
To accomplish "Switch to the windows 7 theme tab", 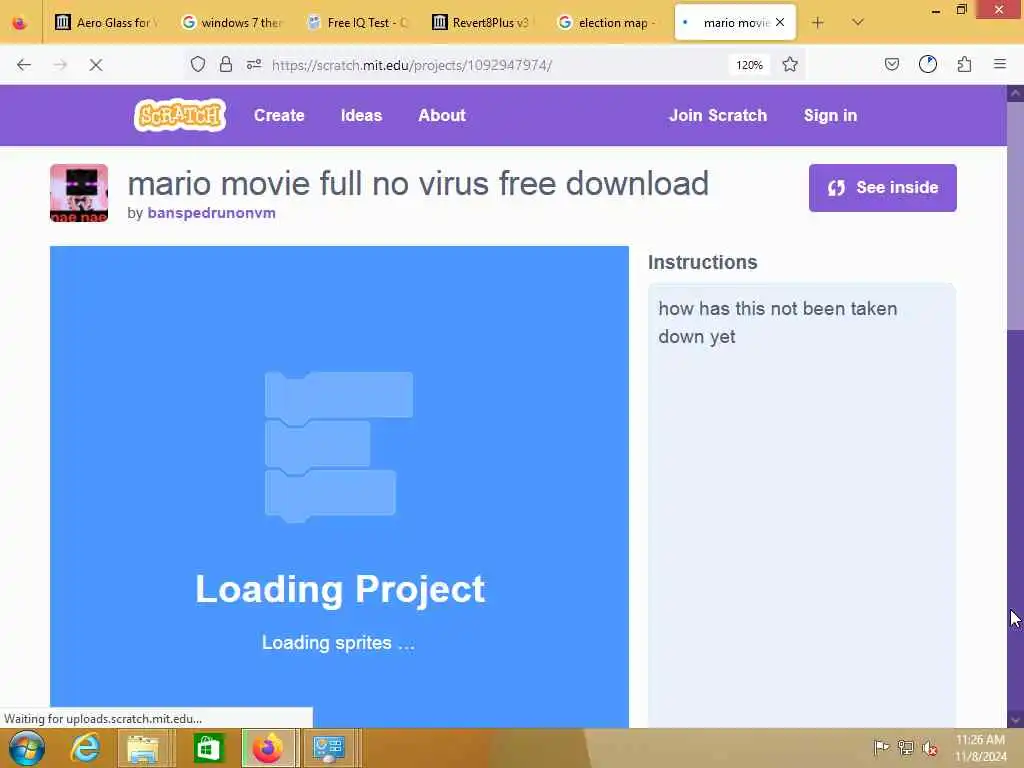I will click(232, 23).
